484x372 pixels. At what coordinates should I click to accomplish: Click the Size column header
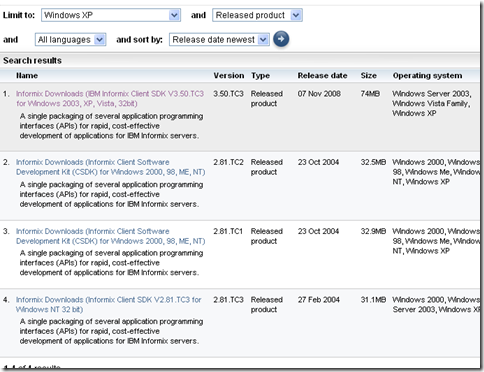pos(368,76)
